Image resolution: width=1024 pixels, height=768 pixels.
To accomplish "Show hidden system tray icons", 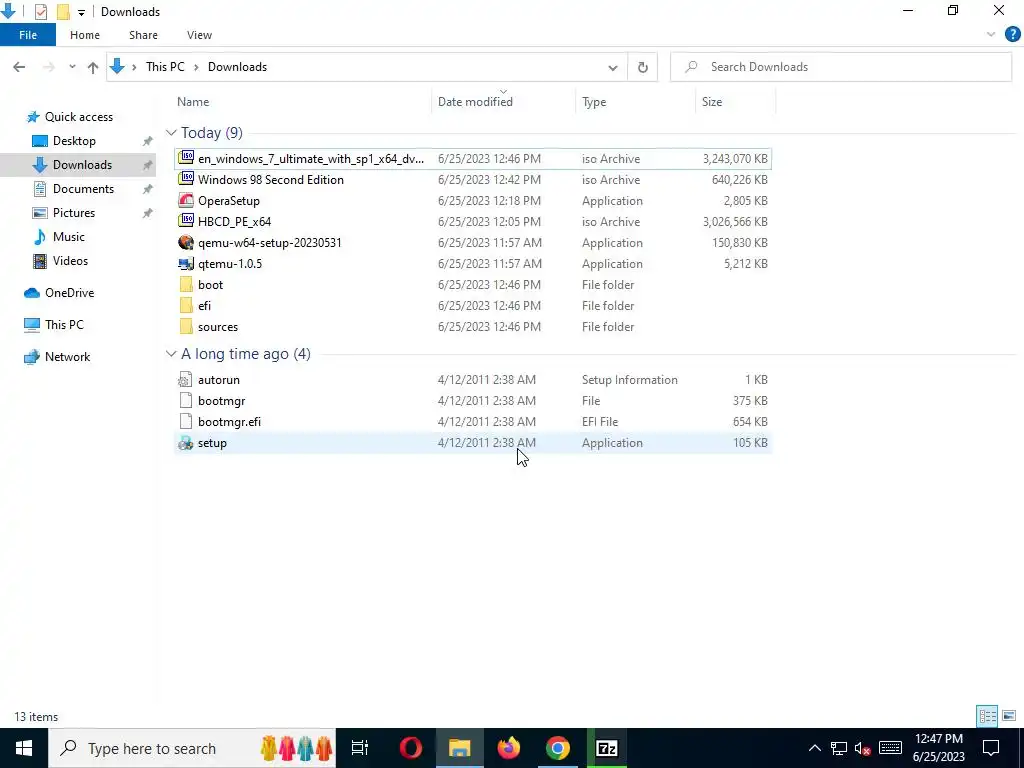I will pyautogui.click(x=814, y=748).
